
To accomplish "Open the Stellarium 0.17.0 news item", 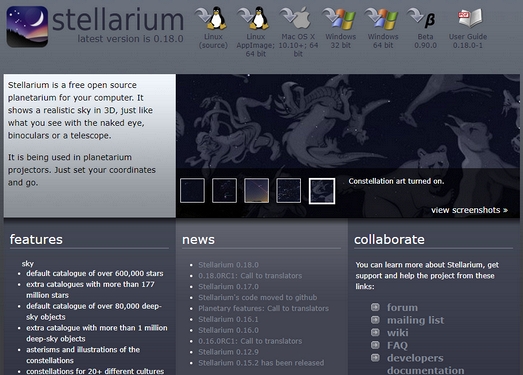I will pyautogui.click(x=228, y=287).
